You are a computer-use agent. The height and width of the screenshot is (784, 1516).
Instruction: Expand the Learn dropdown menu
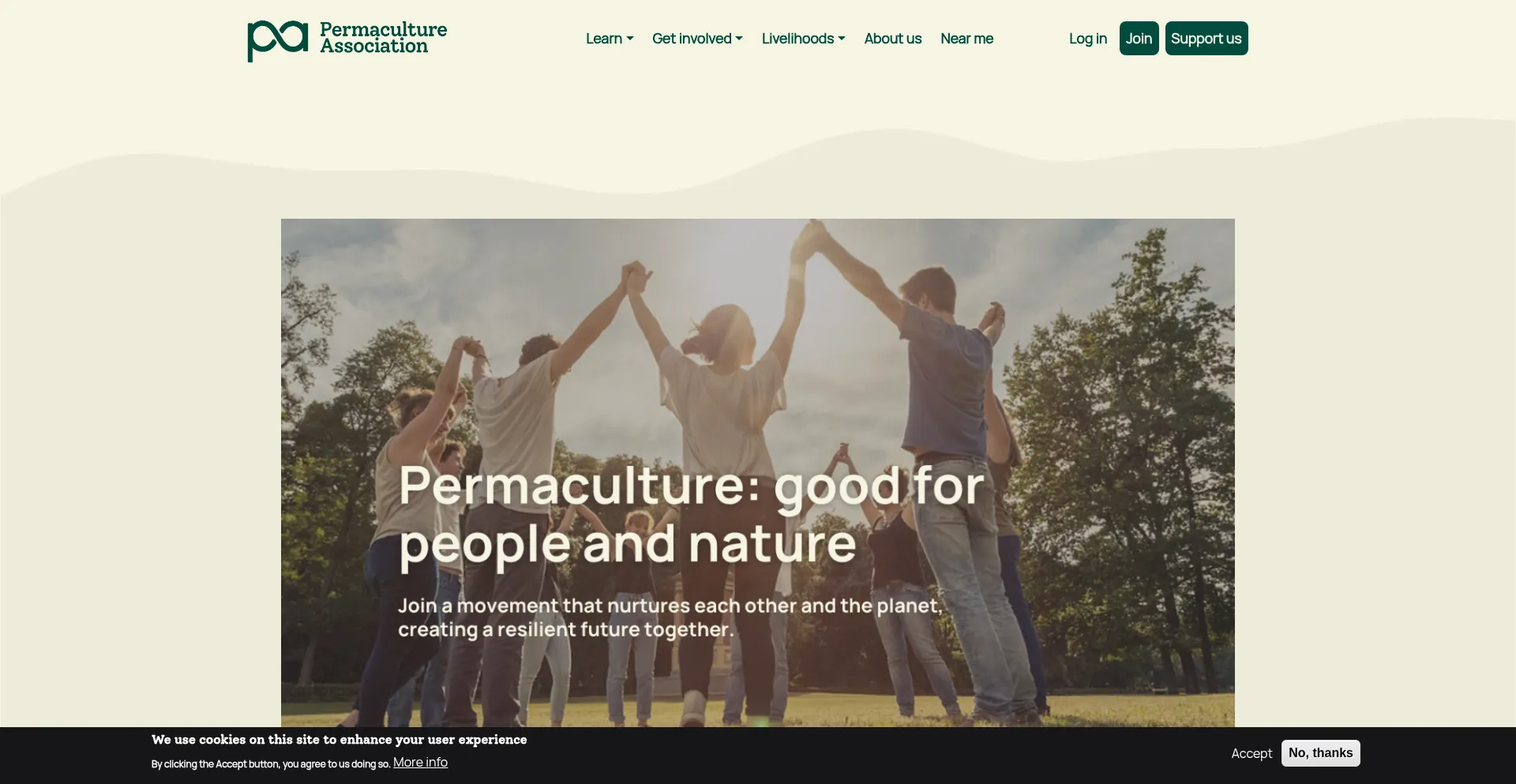pyautogui.click(x=610, y=39)
